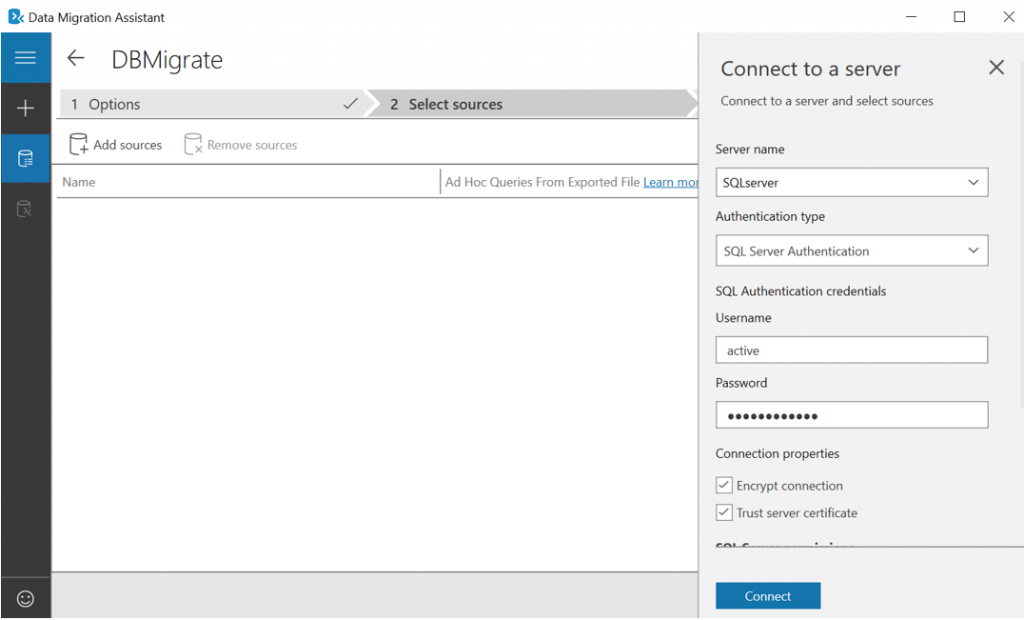Click inside the Username field
The image size is (1024, 620).
(851, 349)
